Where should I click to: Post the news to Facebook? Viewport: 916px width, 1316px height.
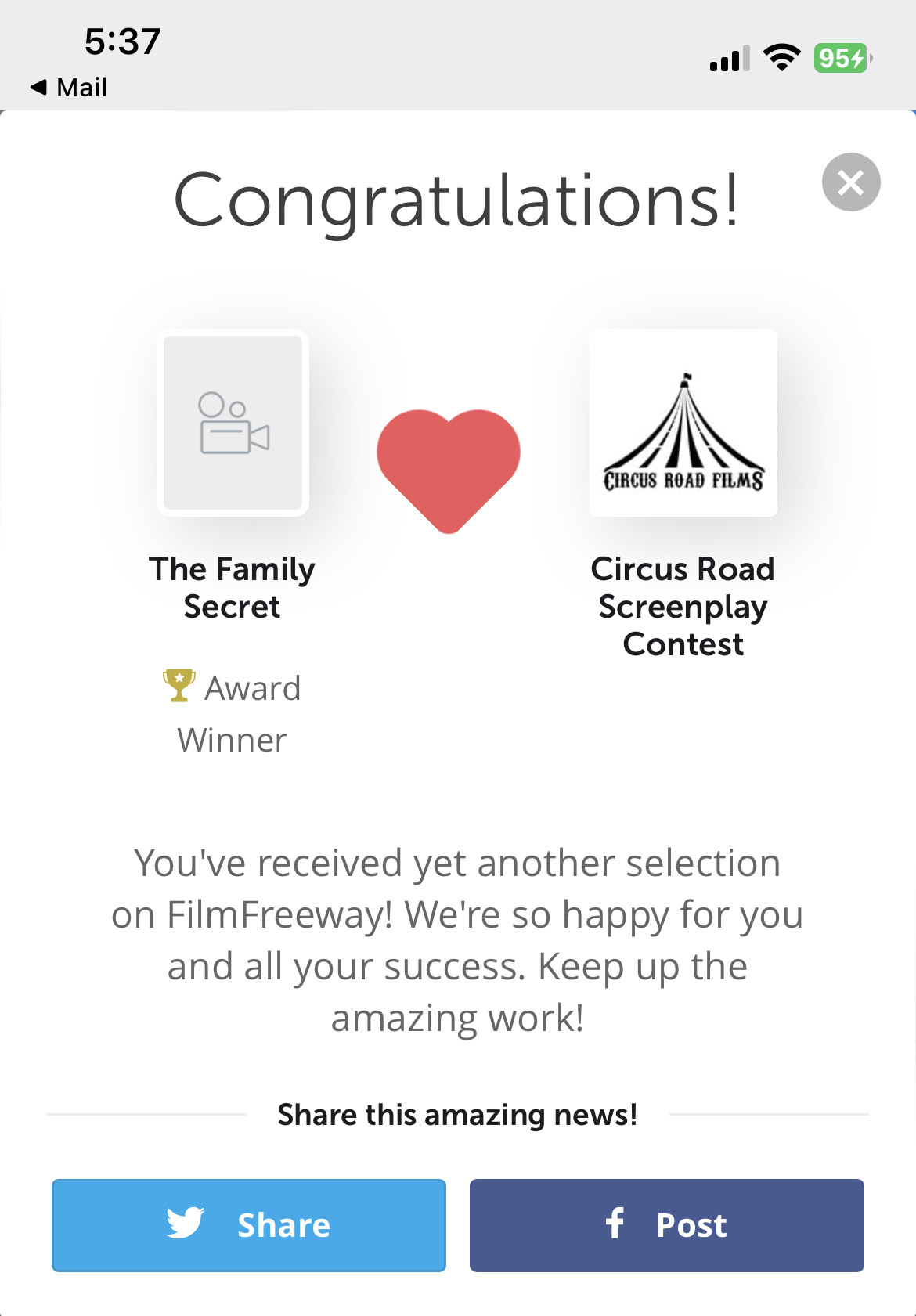point(667,1225)
